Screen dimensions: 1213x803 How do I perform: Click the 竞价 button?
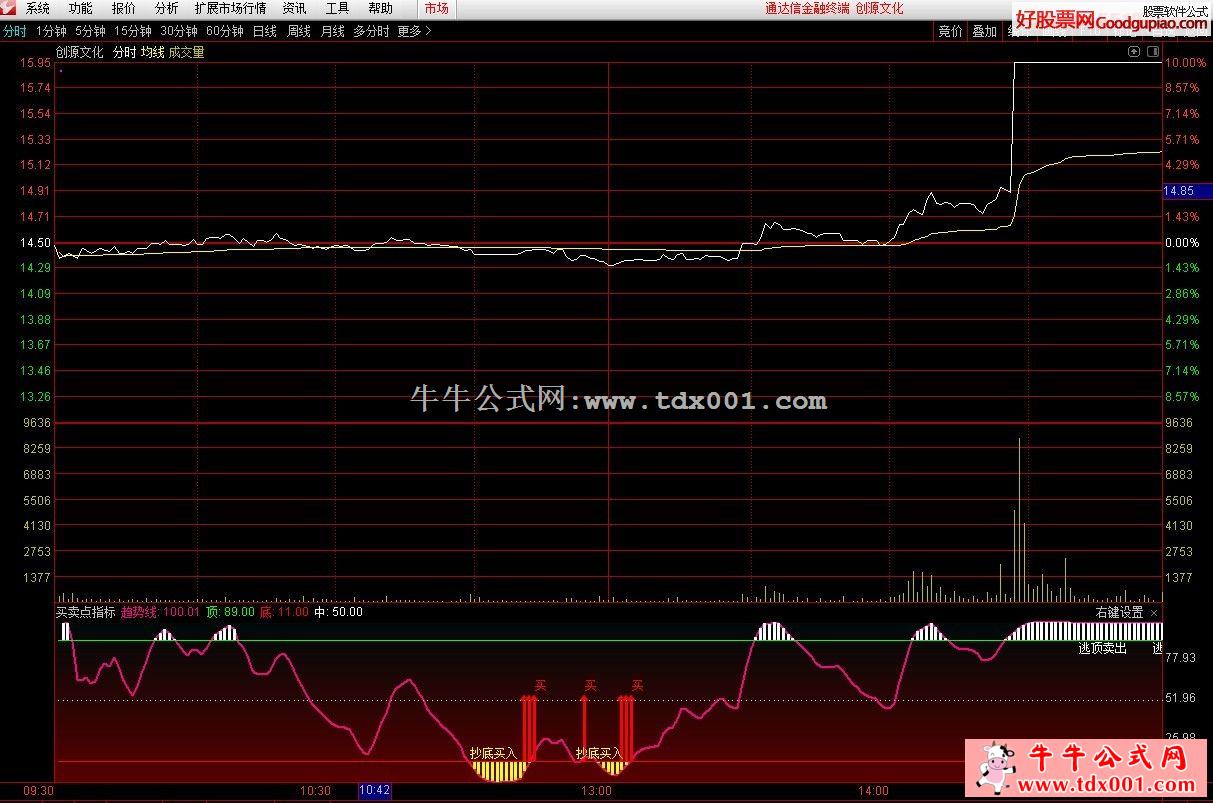click(x=950, y=31)
